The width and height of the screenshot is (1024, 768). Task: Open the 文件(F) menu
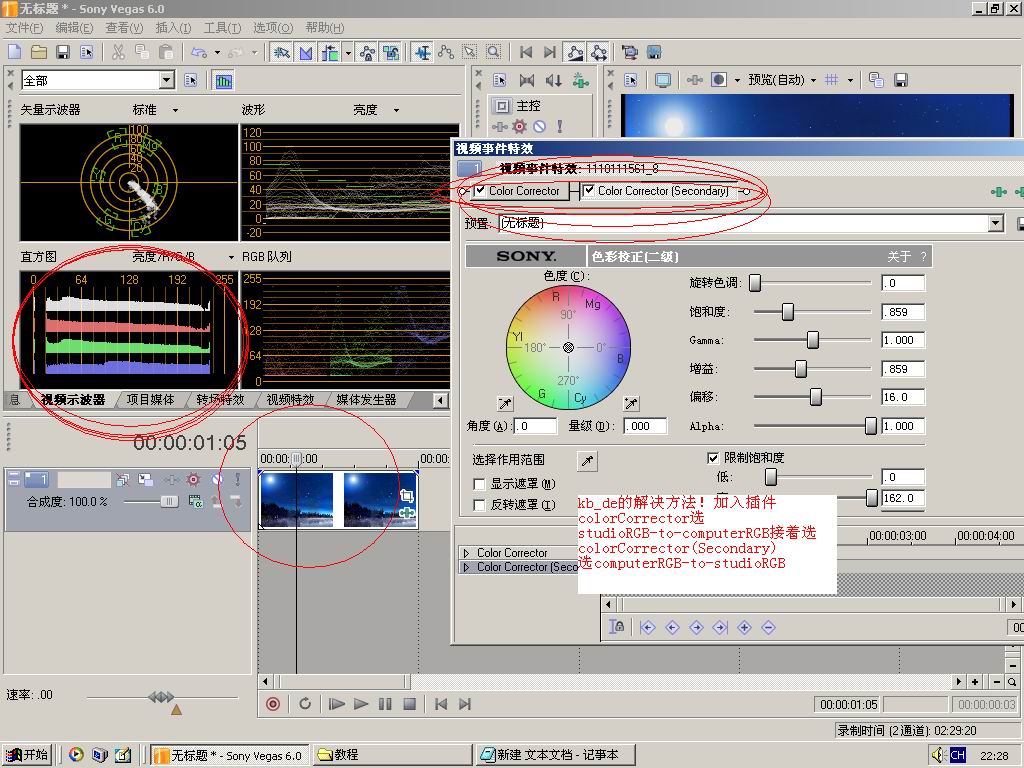pos(25,27)
